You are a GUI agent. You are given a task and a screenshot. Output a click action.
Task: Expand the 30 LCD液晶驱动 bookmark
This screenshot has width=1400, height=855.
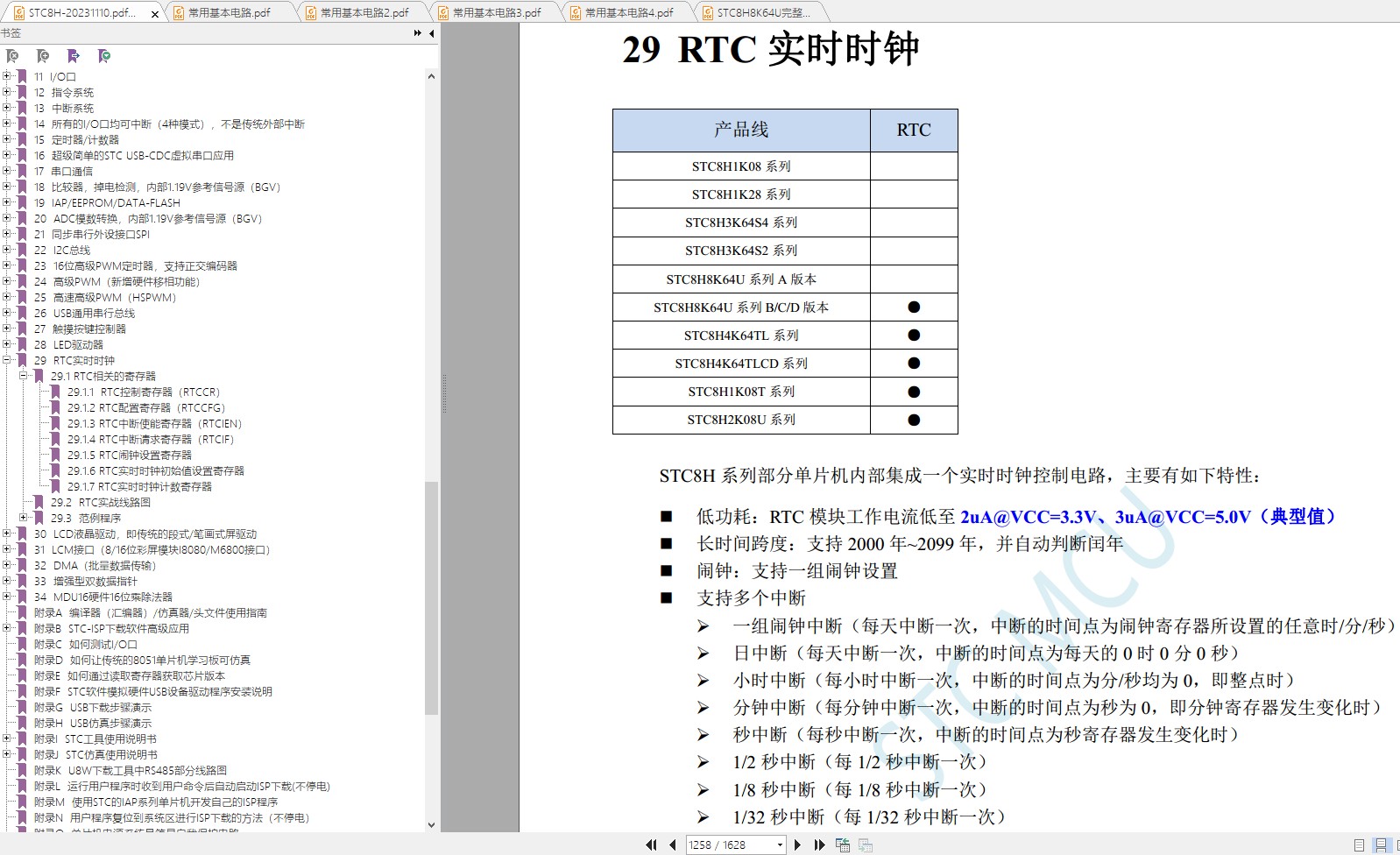pyautogui.click(x=7, y=533)
